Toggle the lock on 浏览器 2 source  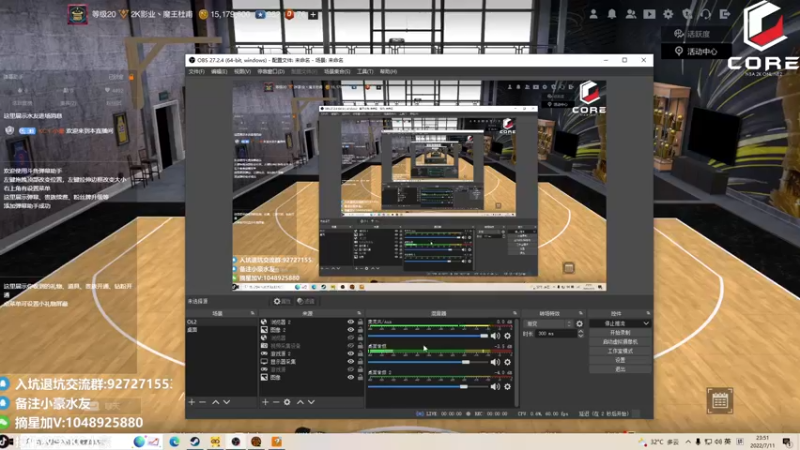point(360,322)
